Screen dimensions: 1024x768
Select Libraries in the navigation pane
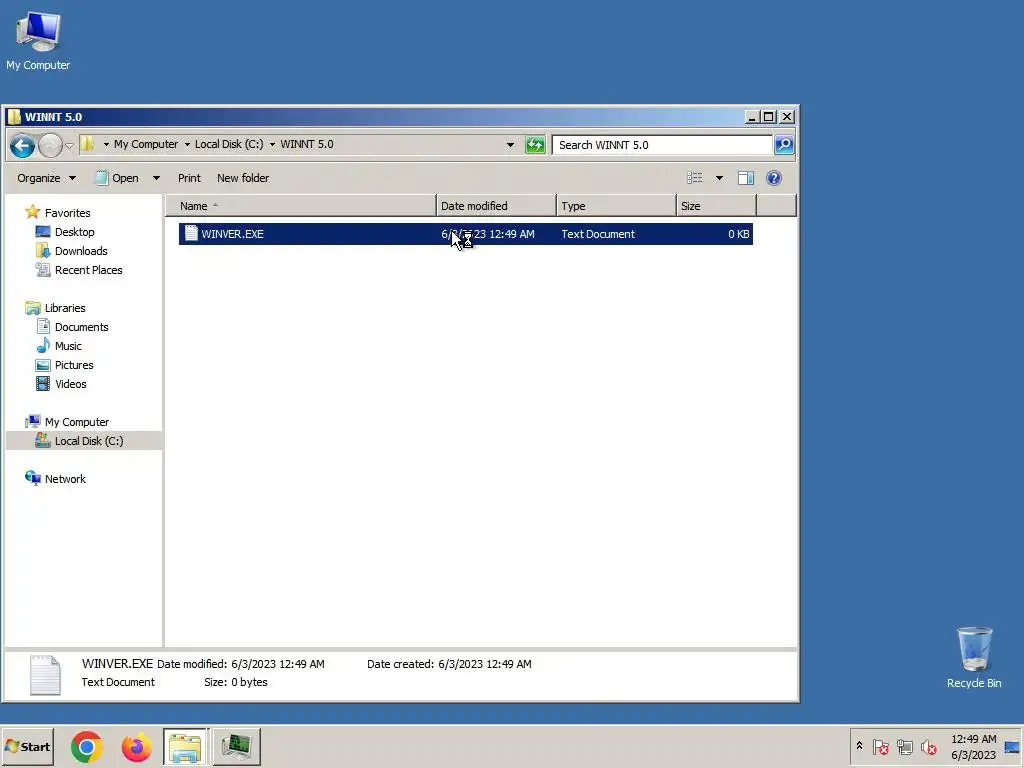click(x=65, y=308)
